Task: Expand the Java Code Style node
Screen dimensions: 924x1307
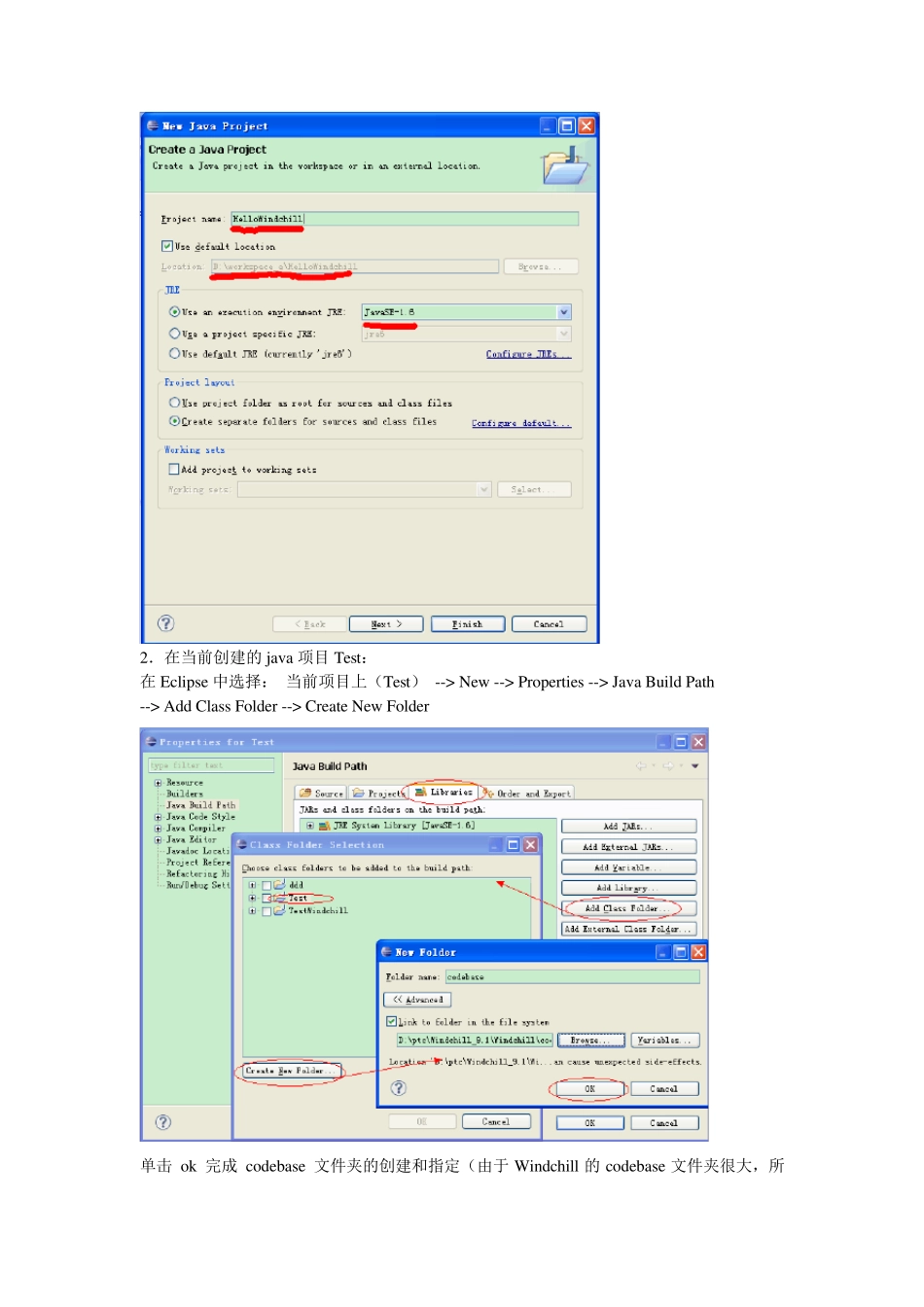Action: click(x=158, y=817)
